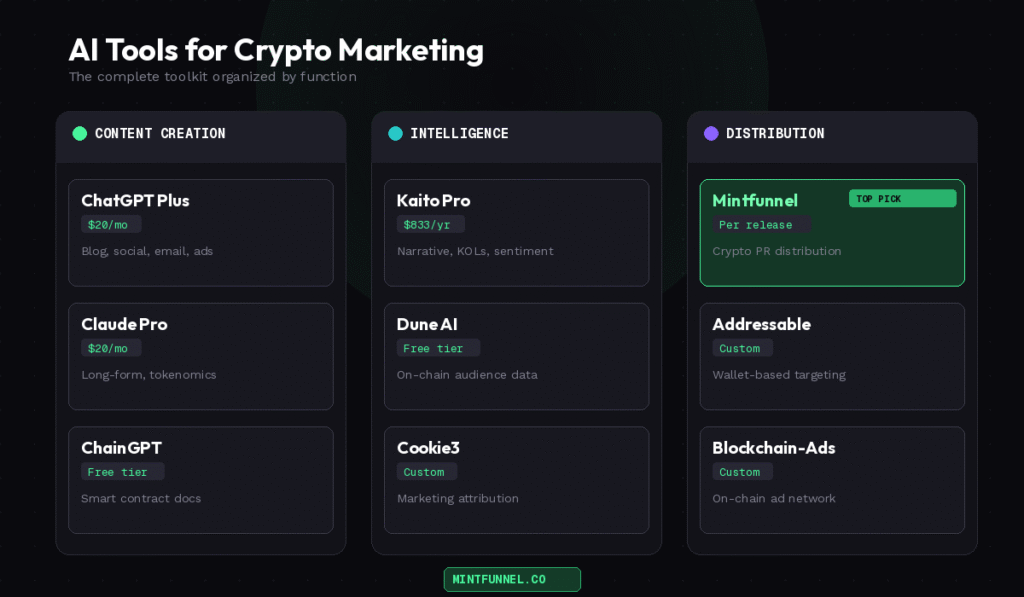The image size is (1024, 597).
Task: Click the MINTFUNNEL.CO link badge
Action: pyautogui.click(x=512, y=579)
